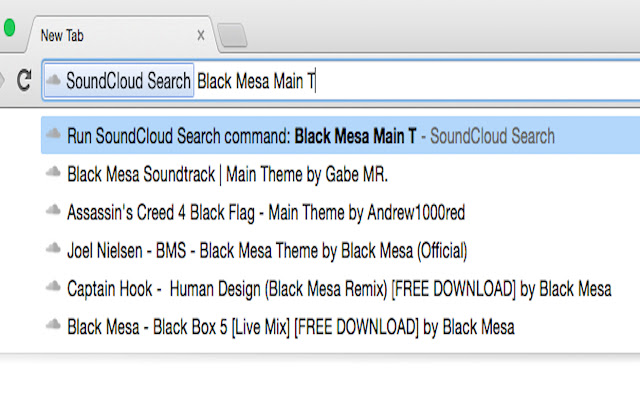
Task: Click the cloud icon beside Joel Nielsen suggestion
Action: (x=53, y=249)
